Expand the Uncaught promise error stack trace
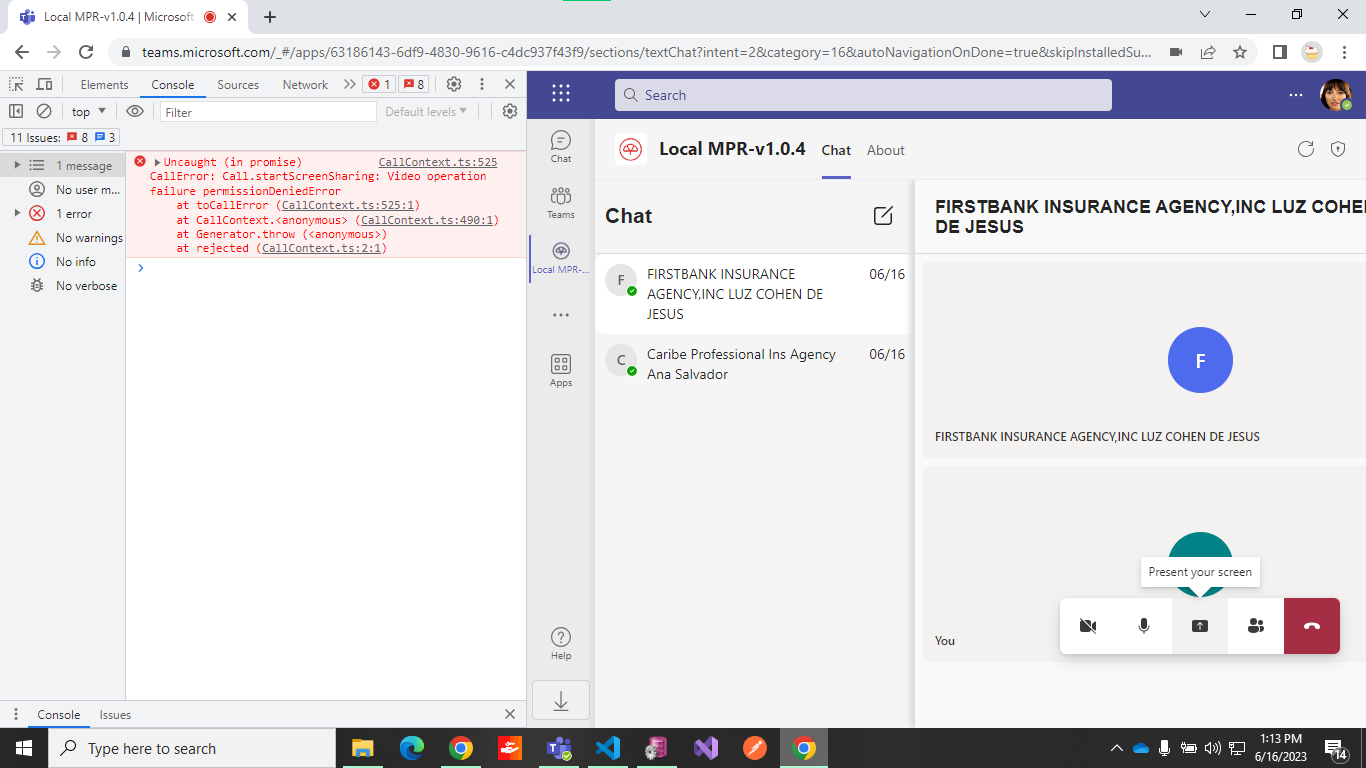 coord(160,161)
